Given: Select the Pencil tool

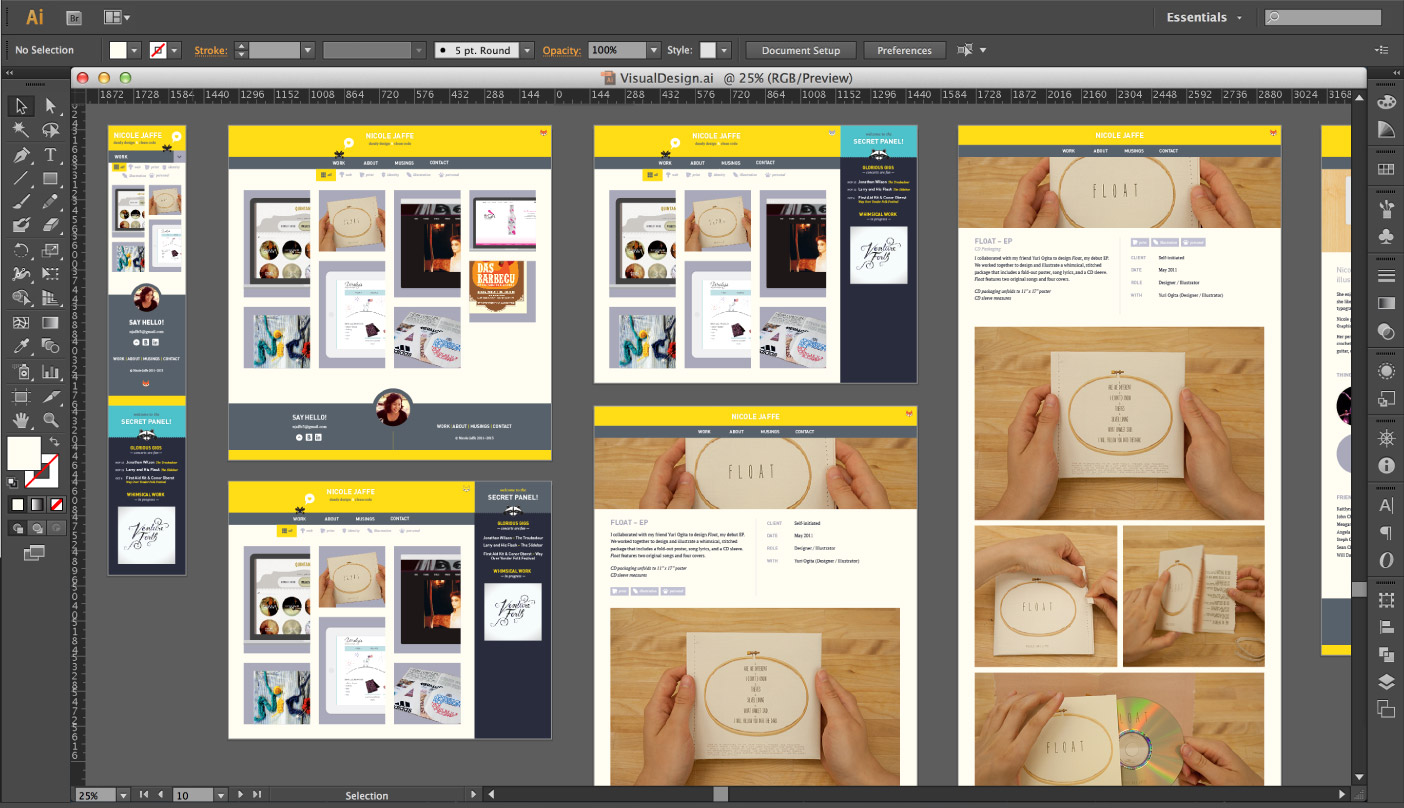Looking at the screenshot, I should (x=50, y=202).
